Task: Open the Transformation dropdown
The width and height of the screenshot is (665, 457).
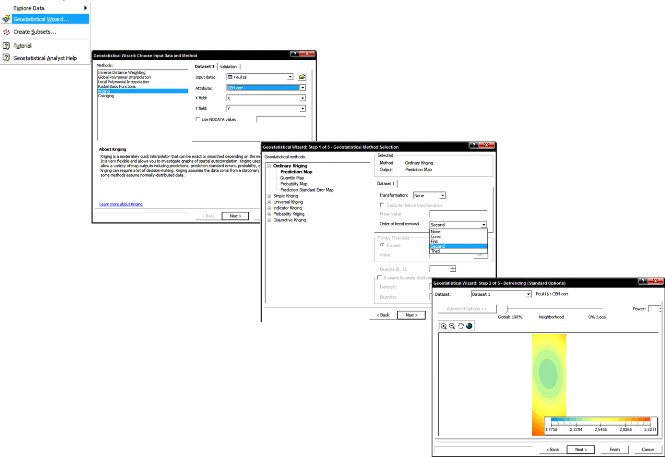Action: point(443,195)
